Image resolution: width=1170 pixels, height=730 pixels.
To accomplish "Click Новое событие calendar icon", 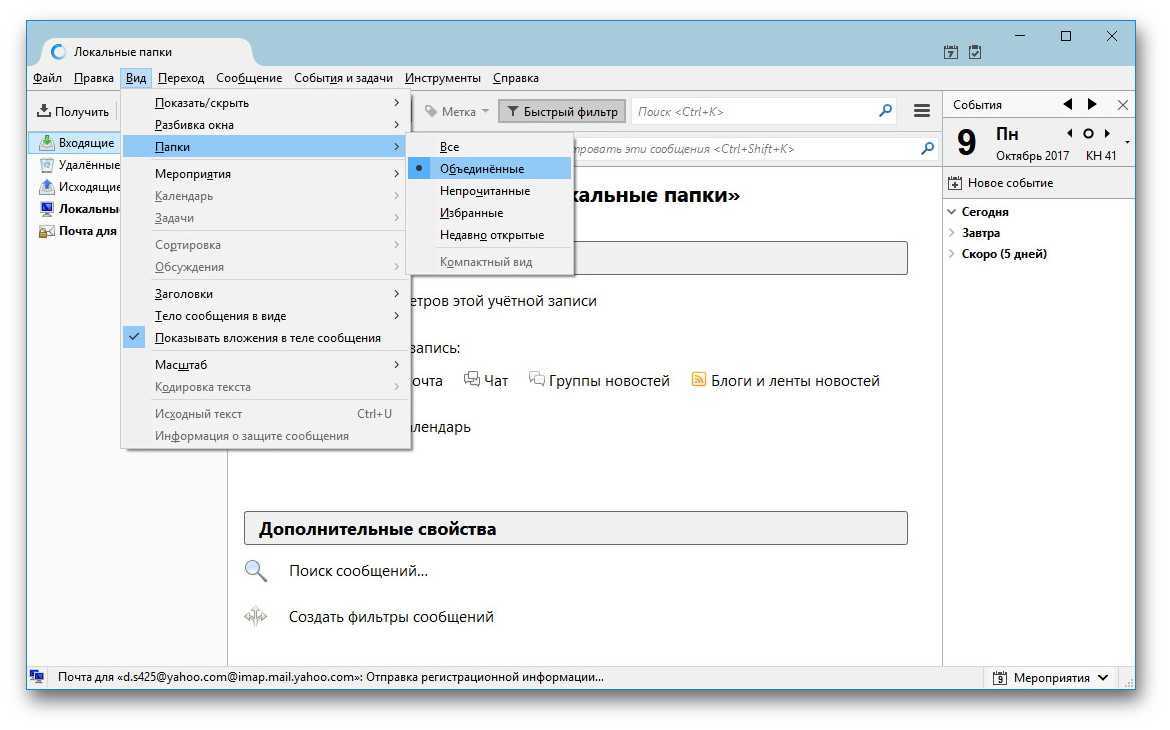I will tap(955, 183).
